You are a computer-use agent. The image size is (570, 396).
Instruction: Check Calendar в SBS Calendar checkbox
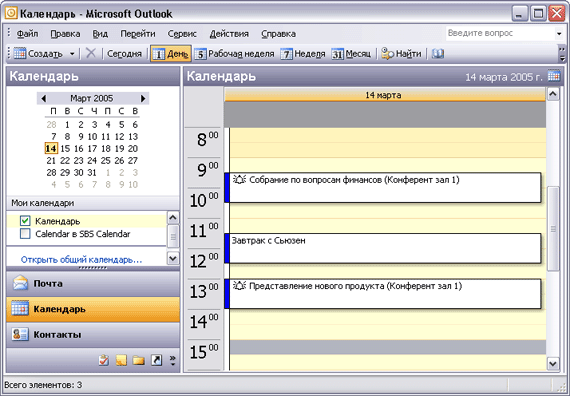25,233
